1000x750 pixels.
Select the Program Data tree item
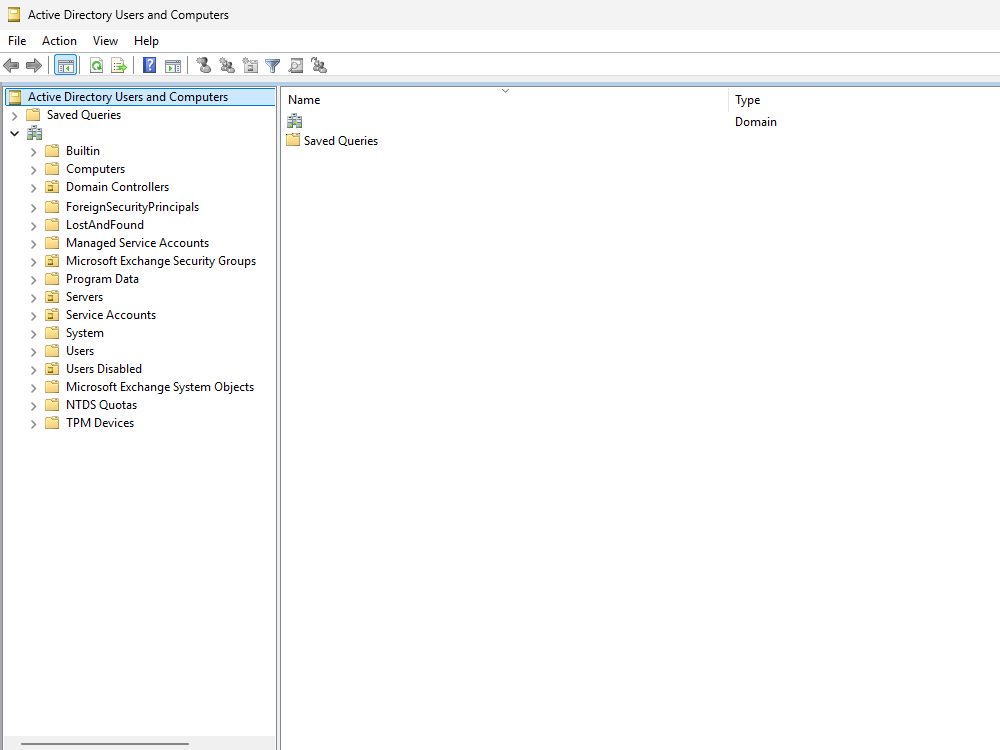102,279
